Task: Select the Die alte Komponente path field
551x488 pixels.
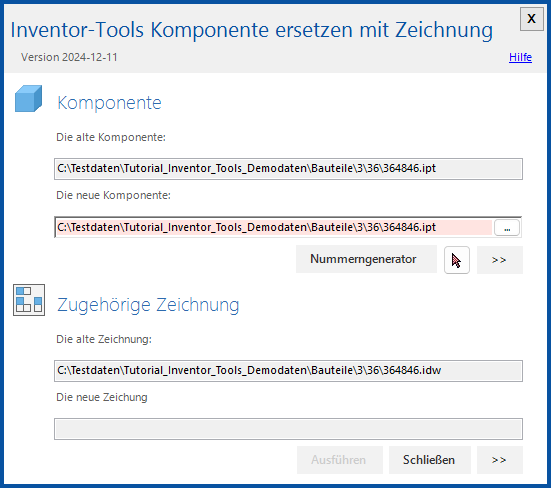Action: point(288,169)
